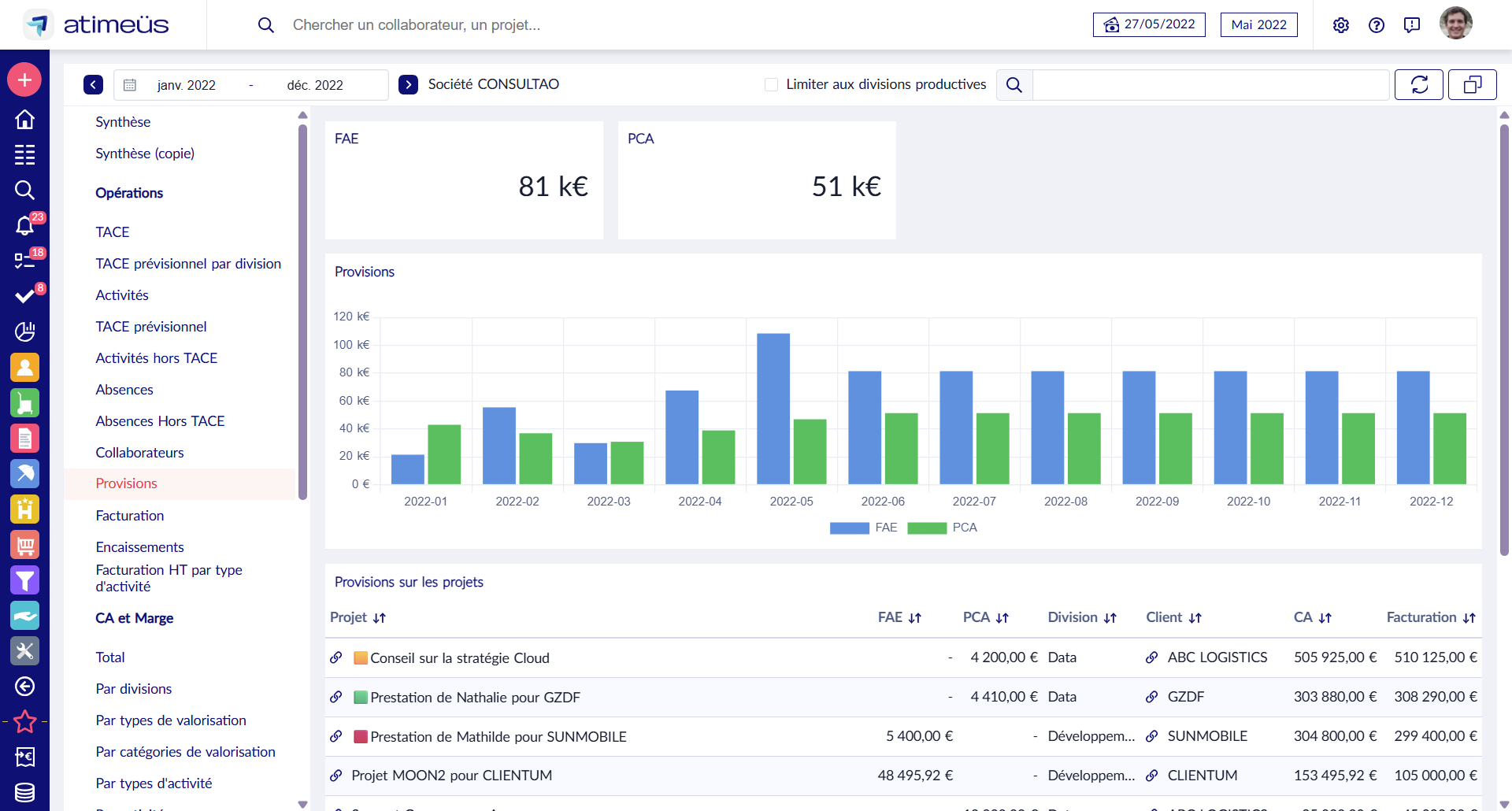
Task: Enable Limiter aux divisions productives checkbox
Action: click(x=771, y=85)
